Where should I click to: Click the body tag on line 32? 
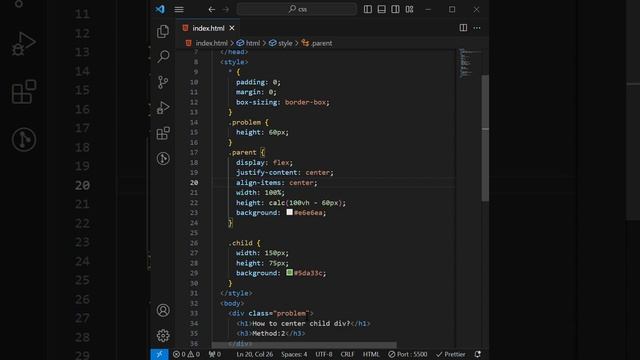click(232, 303)
